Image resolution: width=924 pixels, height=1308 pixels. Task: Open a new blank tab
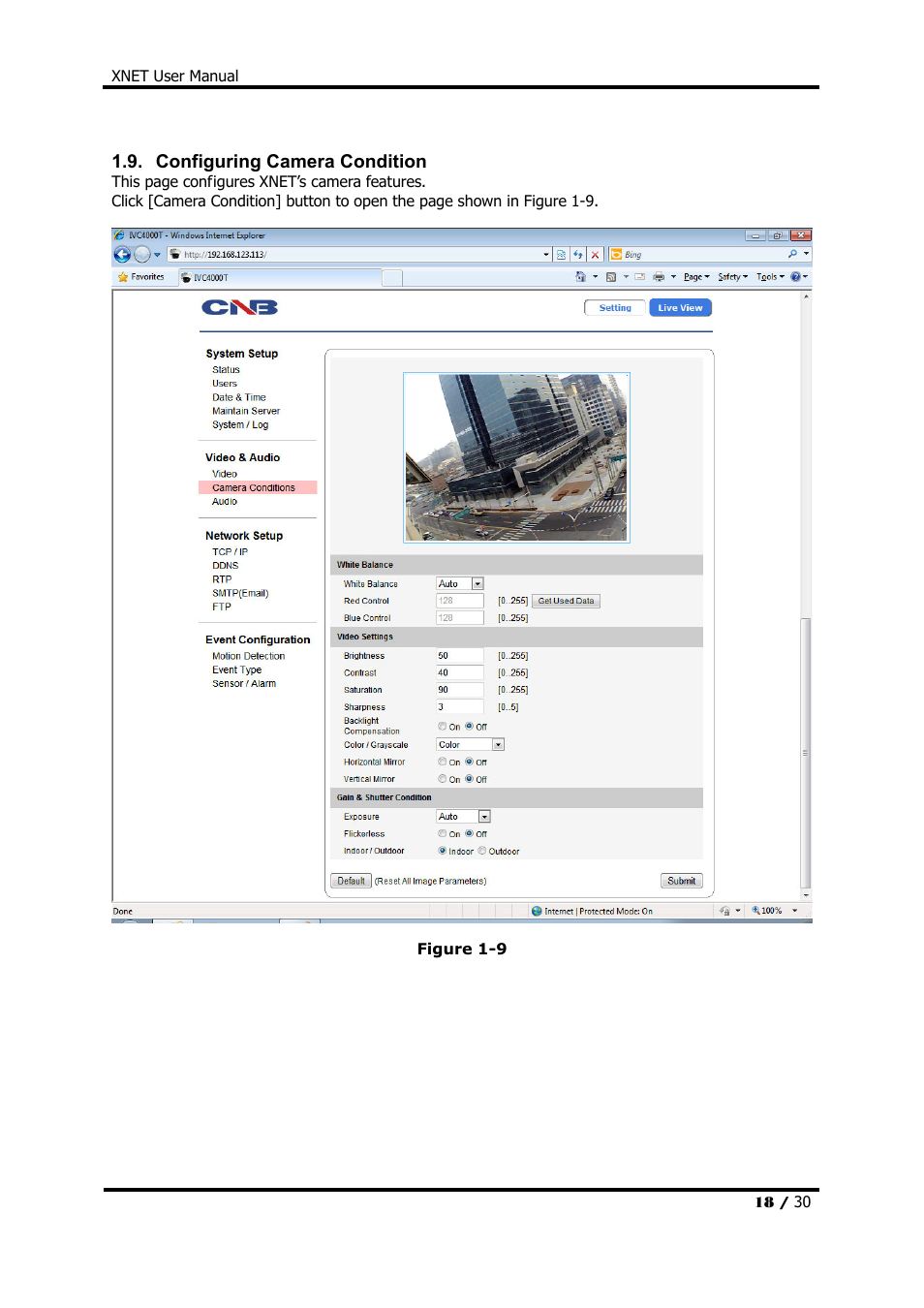(x=392, y=278)
